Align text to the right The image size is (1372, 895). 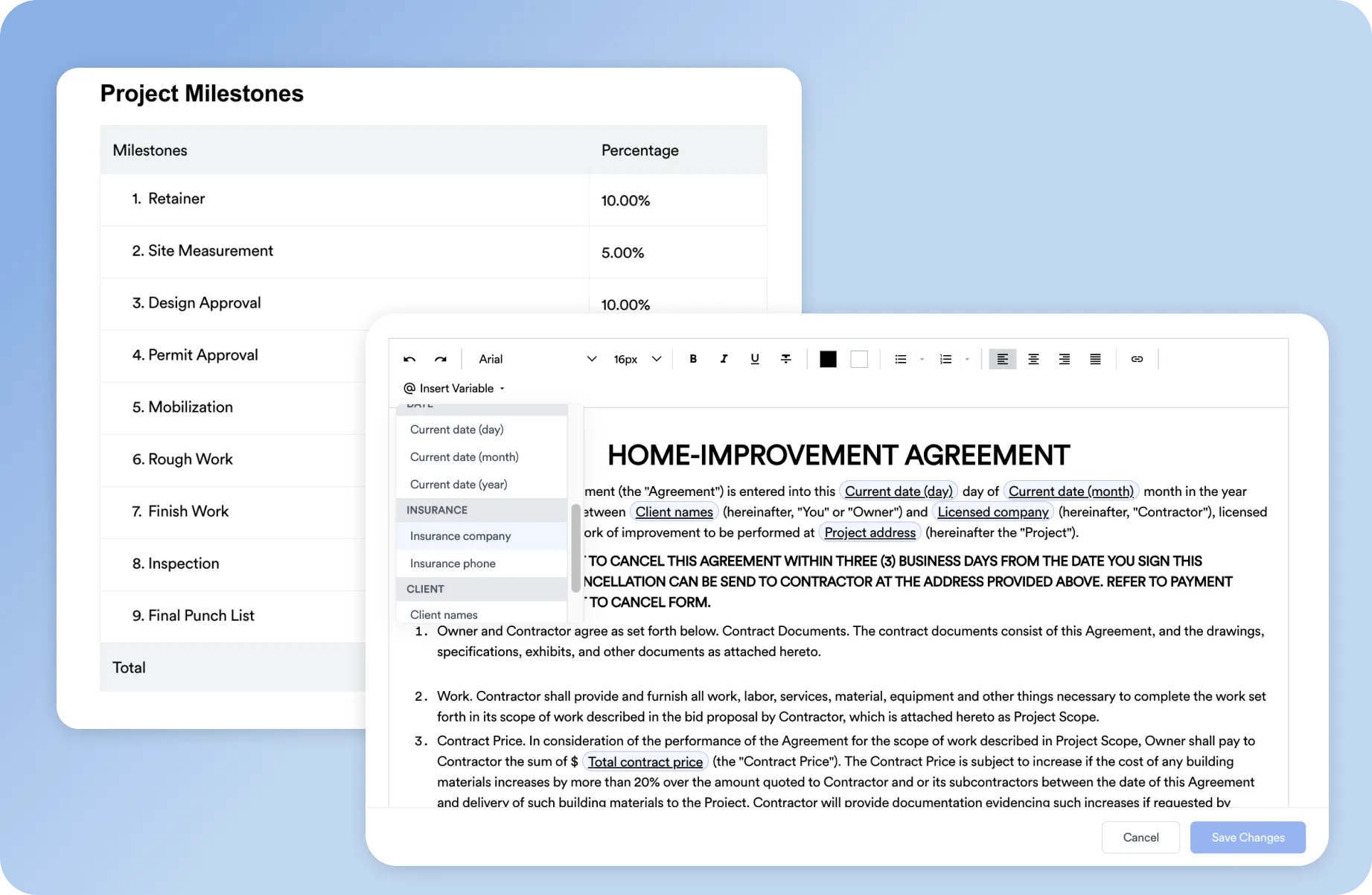1065,359
